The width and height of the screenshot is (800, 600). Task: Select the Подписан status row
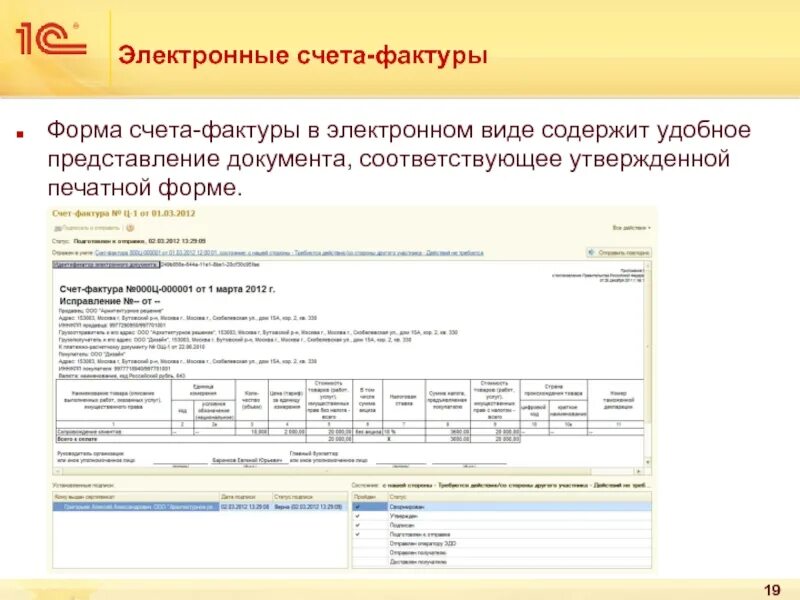coord(502,526)
